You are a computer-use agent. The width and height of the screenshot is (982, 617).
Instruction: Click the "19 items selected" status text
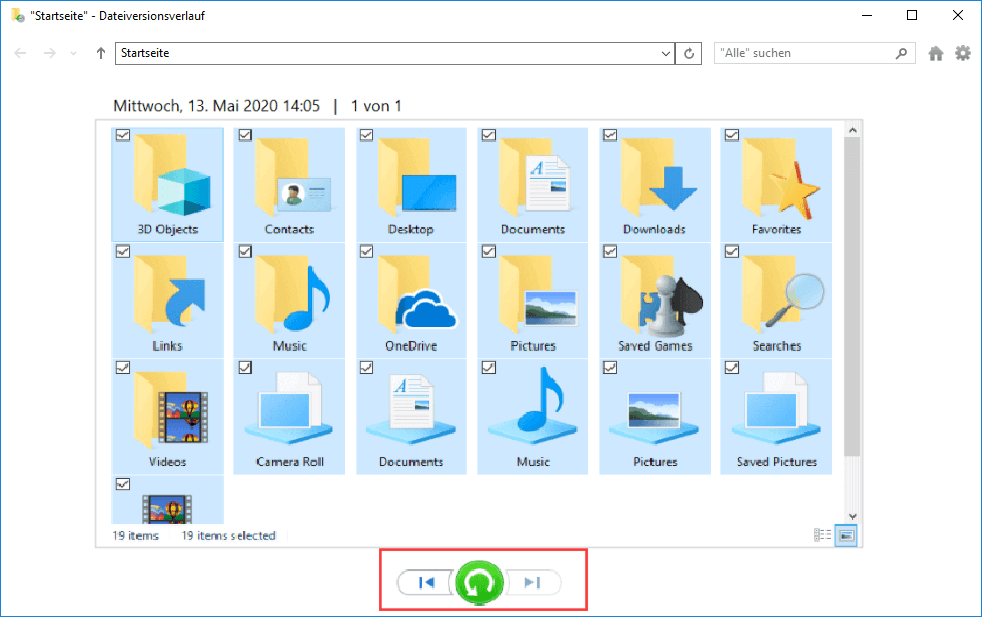point(229,536)
